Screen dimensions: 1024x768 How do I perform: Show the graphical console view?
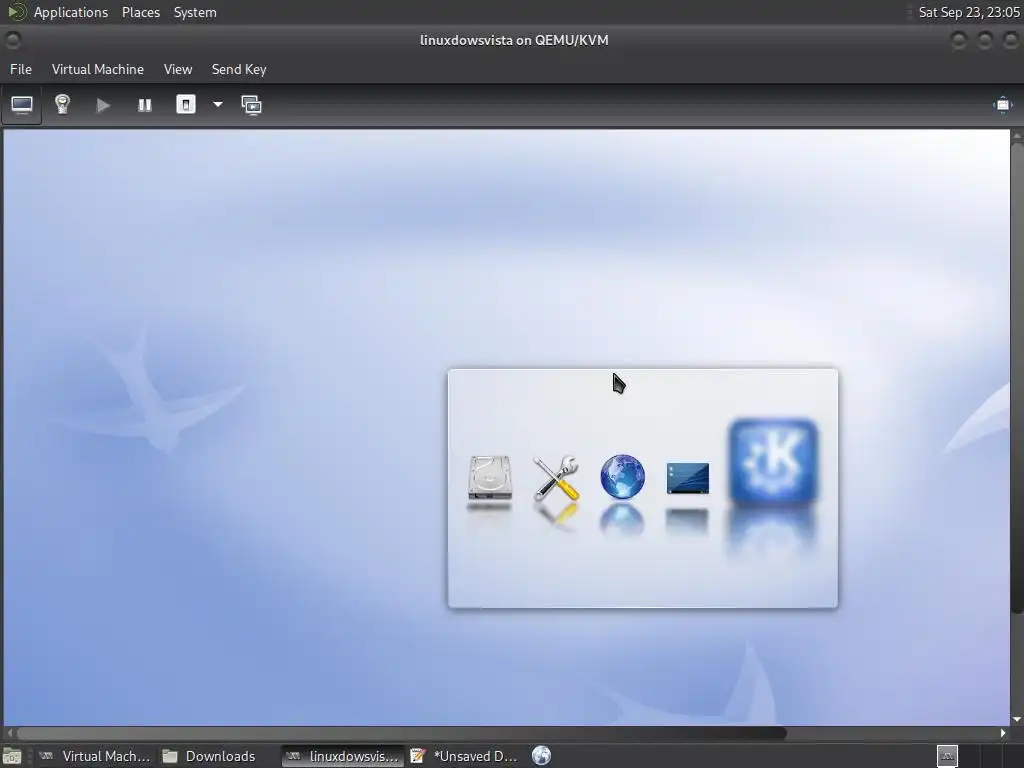[22, 104]
